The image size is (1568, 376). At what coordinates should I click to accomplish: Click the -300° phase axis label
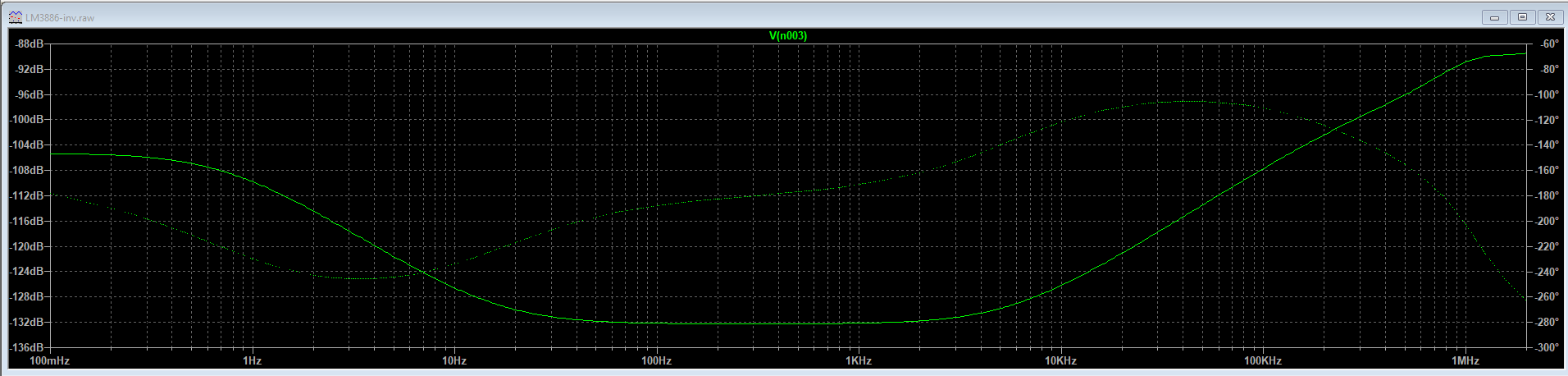[1547, 347]
